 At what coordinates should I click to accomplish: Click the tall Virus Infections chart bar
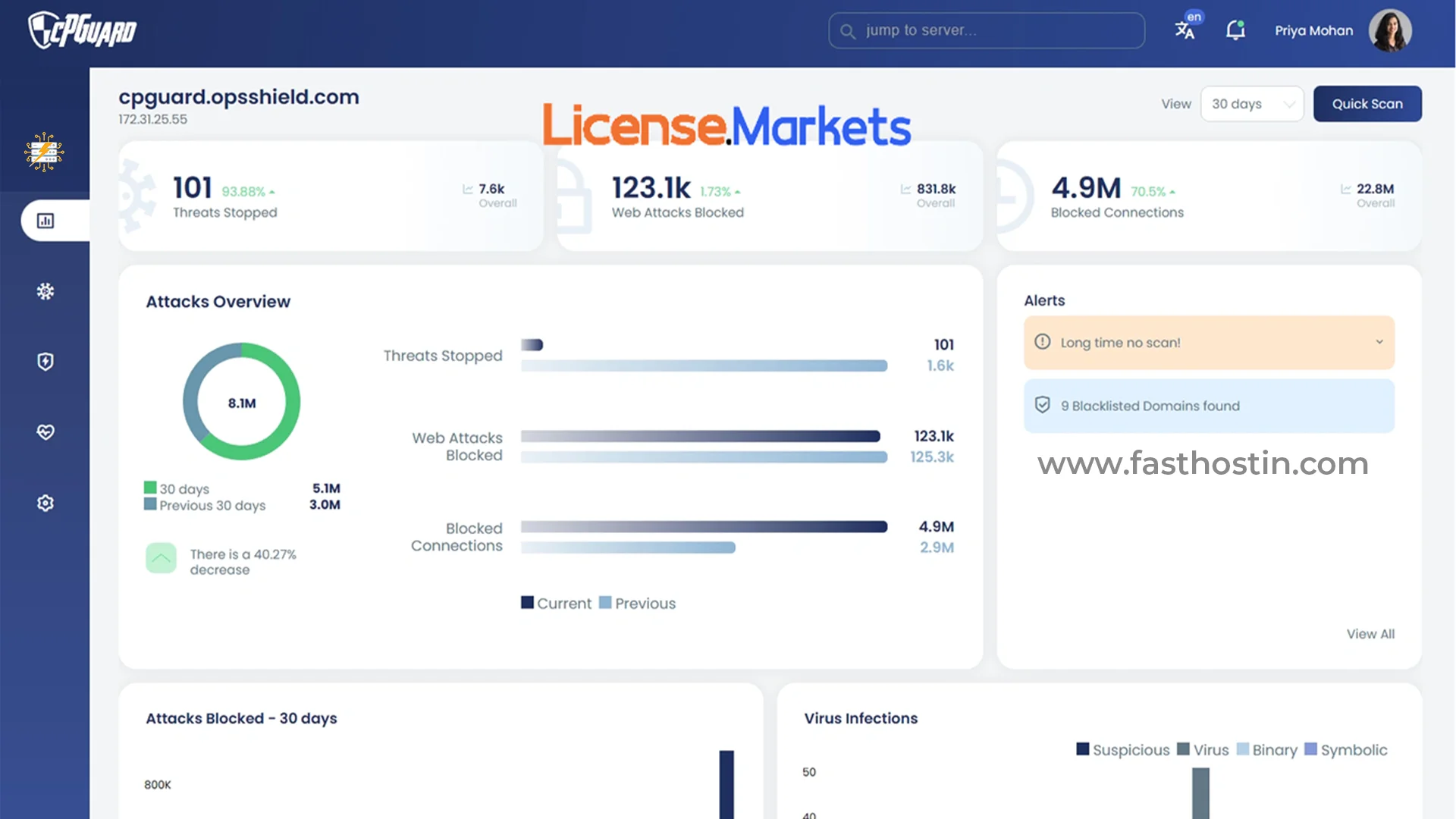point(1200,793)
